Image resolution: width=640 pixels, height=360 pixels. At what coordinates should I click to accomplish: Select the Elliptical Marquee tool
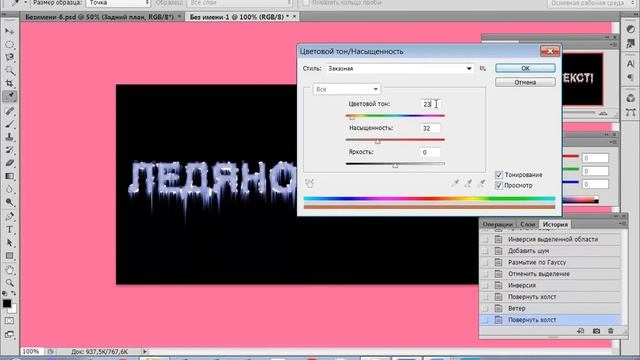point(10,44)
